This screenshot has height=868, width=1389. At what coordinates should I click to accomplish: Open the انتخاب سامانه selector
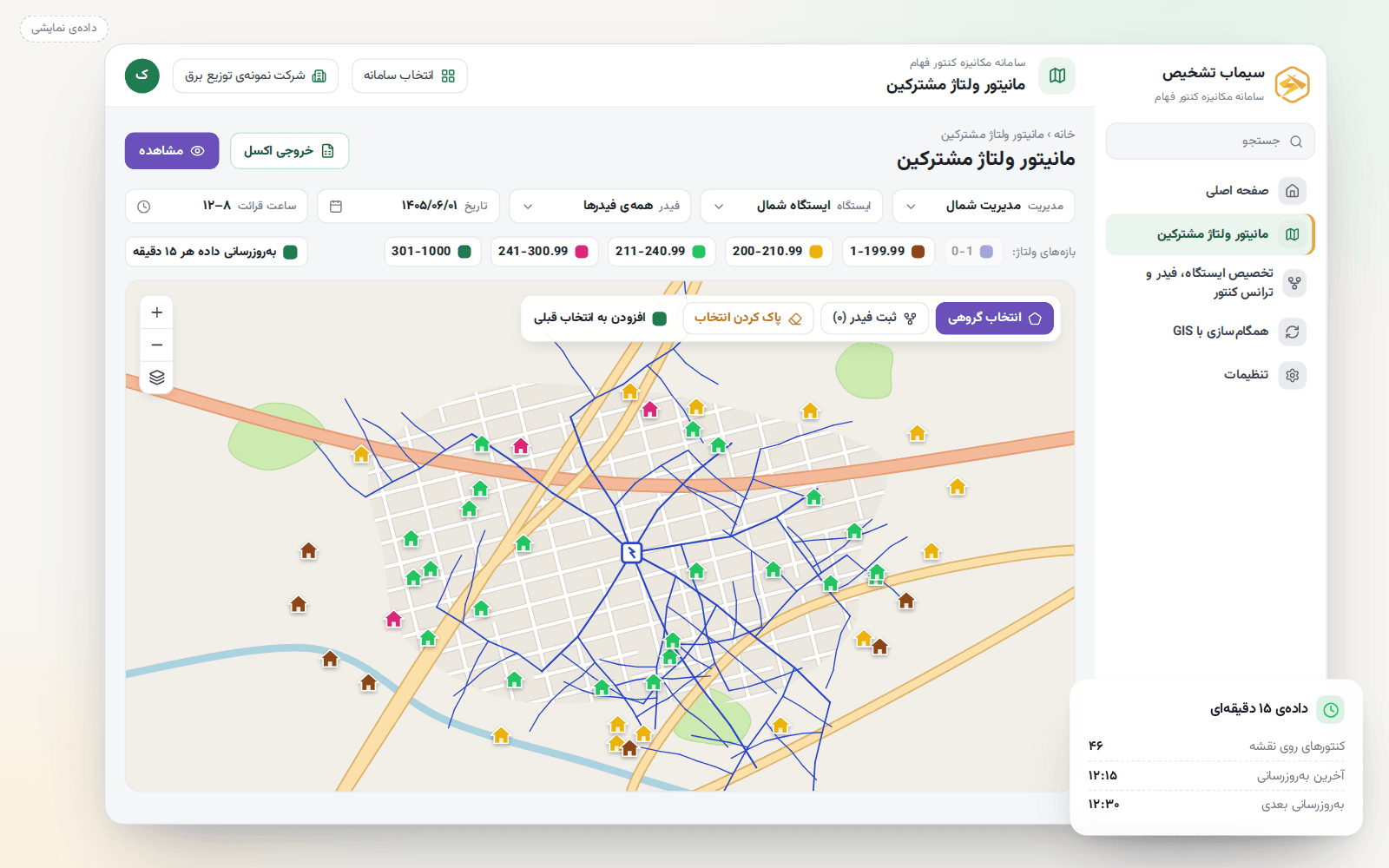coord(409,76)
